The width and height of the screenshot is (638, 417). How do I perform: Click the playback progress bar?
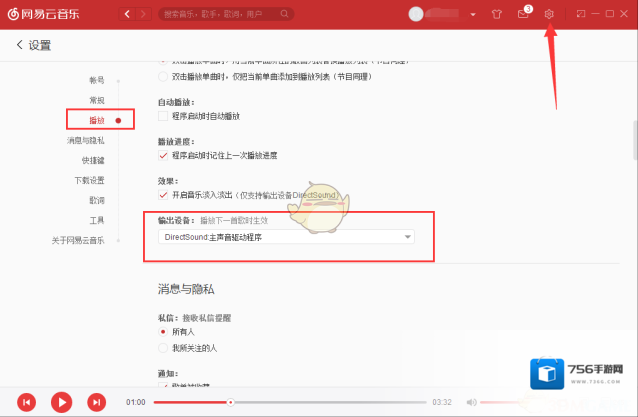click(290, 402)
